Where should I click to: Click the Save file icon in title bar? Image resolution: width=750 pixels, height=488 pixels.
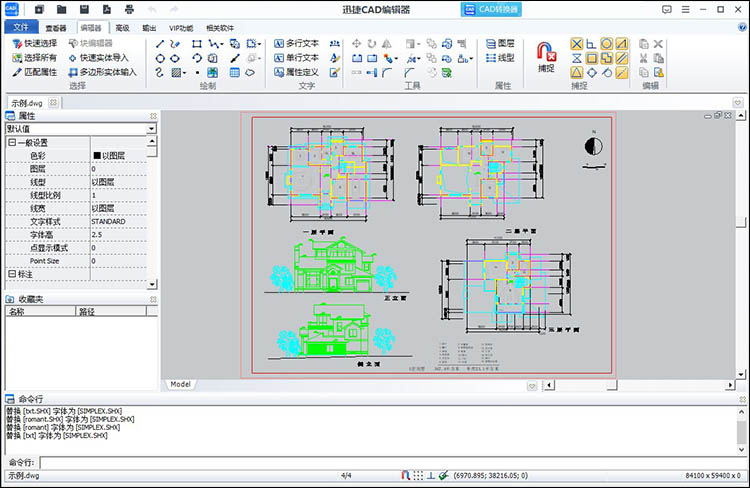84,9
